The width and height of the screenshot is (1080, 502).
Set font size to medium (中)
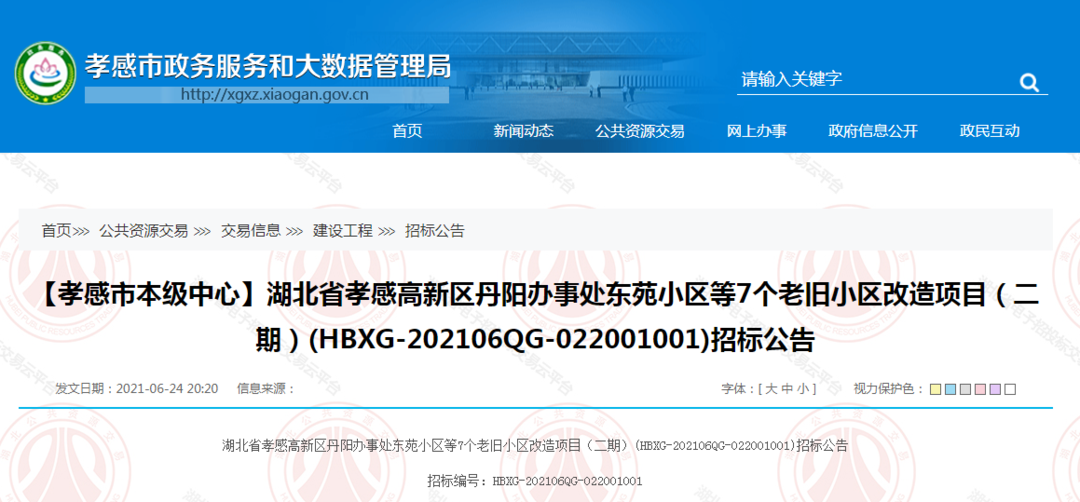788,388
